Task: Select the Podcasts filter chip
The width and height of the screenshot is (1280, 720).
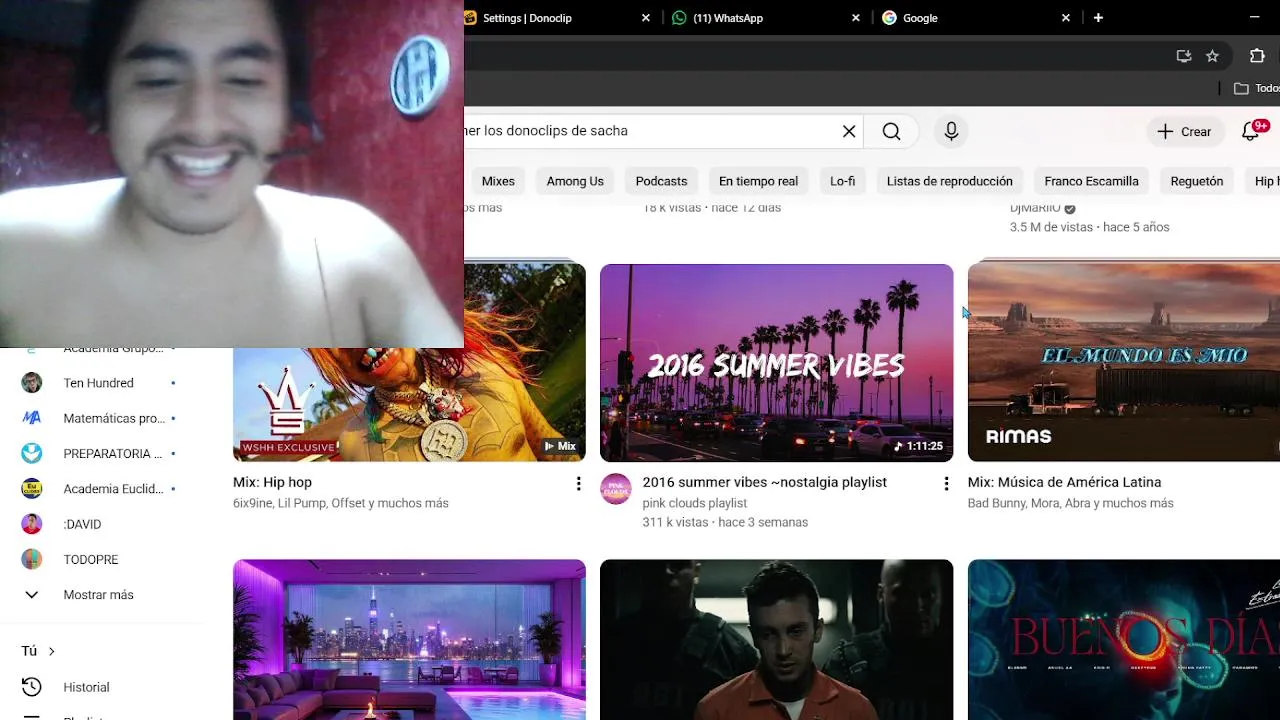Action: click(x=661, y=181)
